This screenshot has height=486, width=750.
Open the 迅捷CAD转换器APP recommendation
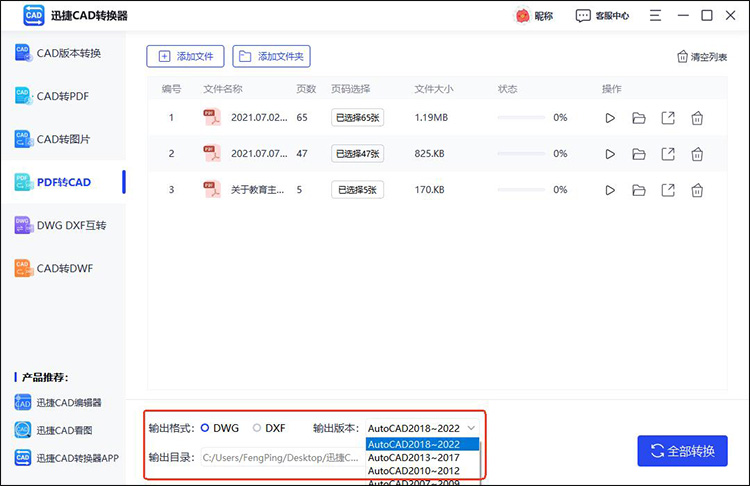[x=66, y=458]
